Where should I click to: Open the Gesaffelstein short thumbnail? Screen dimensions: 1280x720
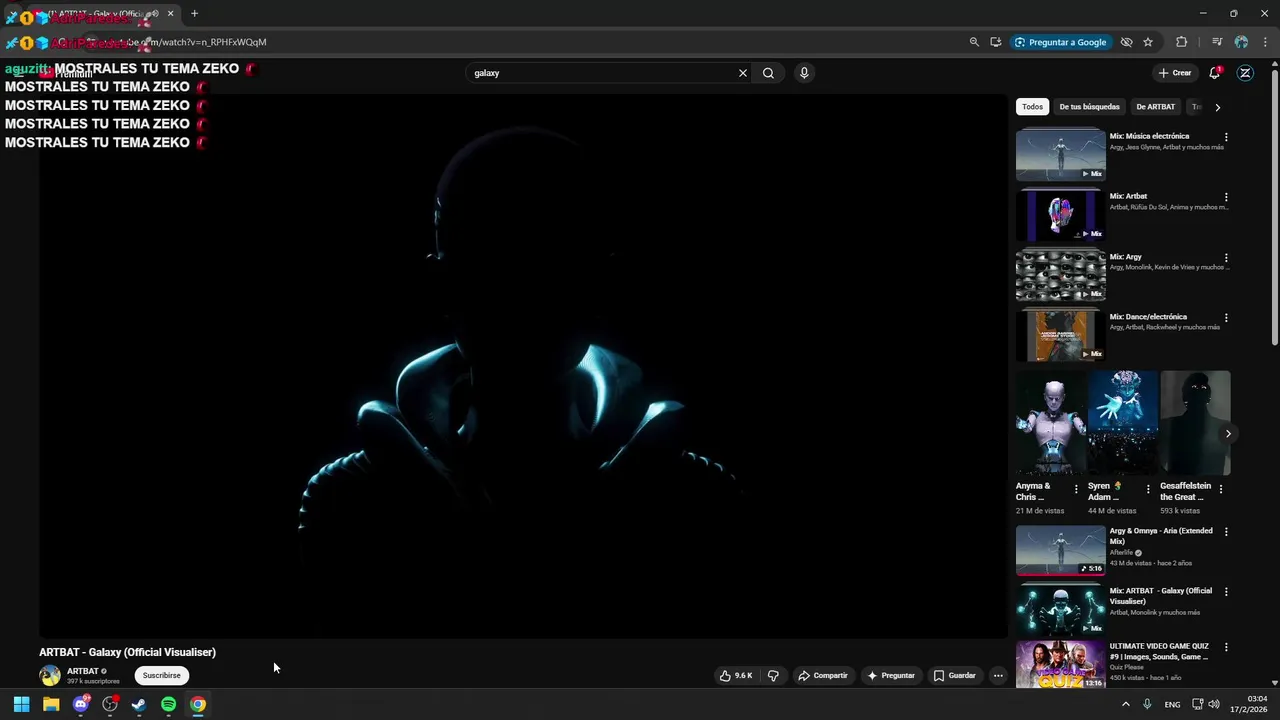(x=1195, y=423)
